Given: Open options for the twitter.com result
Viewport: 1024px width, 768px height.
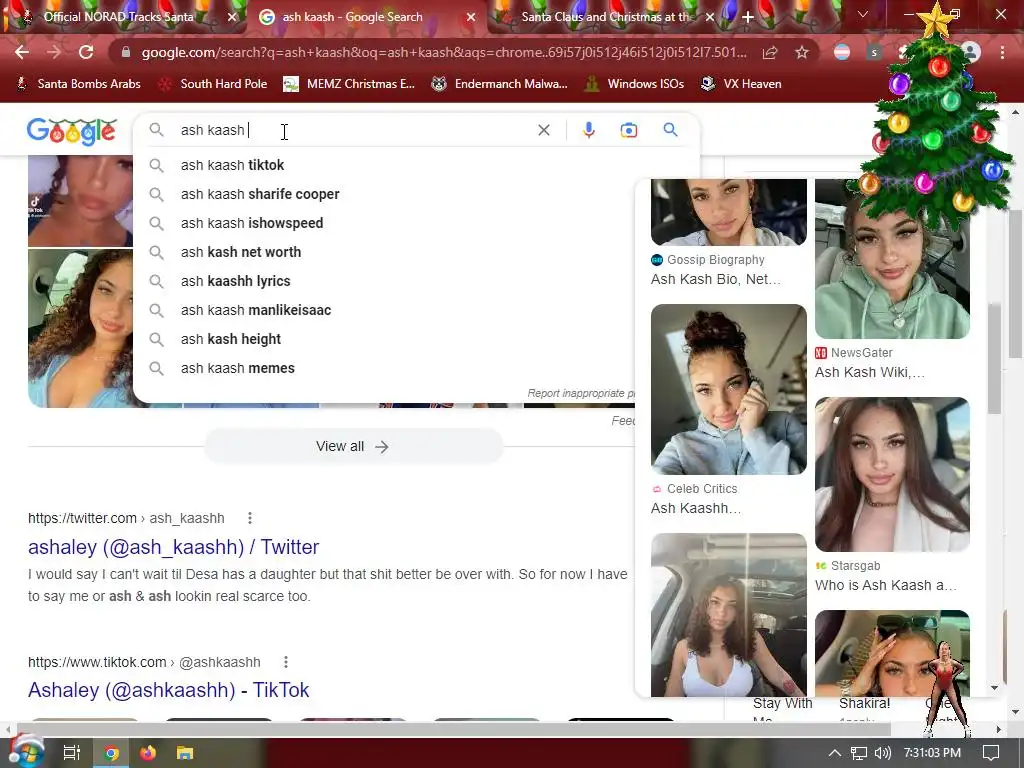Looking at the screenshot, I should 249,518.
